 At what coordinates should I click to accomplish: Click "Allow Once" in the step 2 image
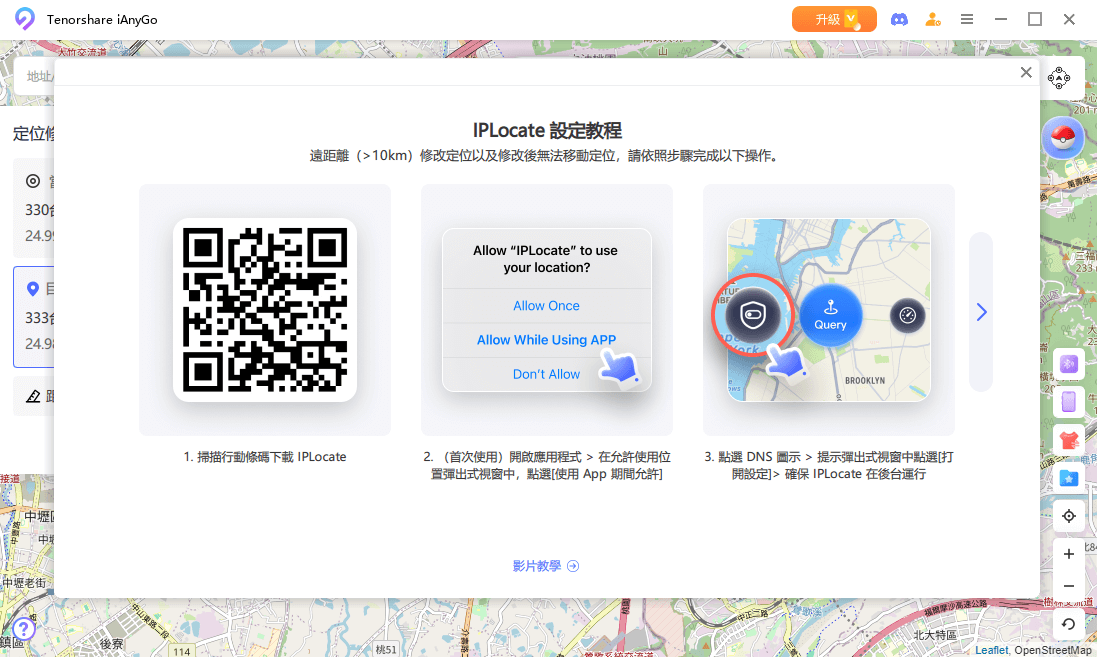point(546,306)
